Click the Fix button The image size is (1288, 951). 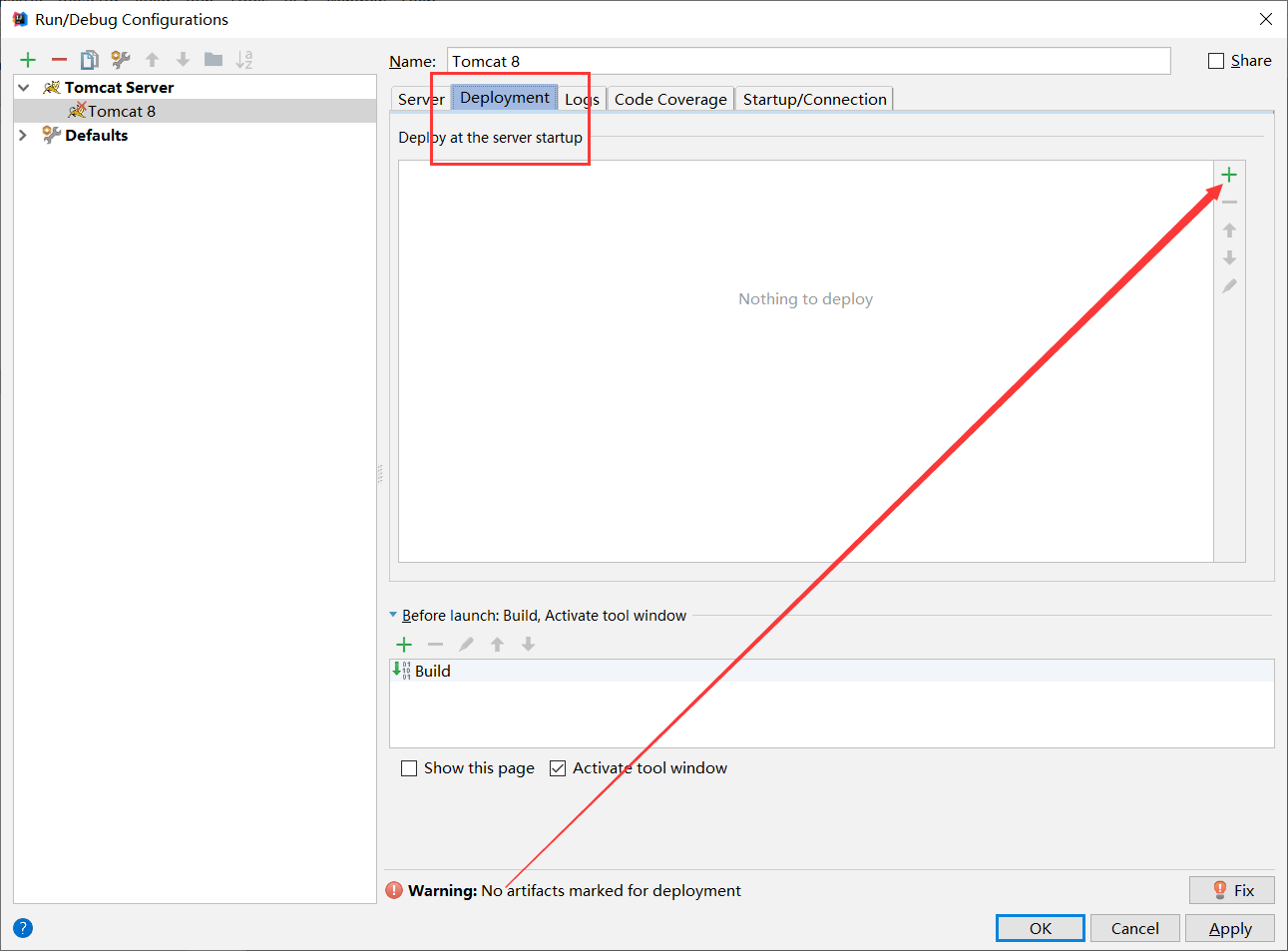(1232, 890)
